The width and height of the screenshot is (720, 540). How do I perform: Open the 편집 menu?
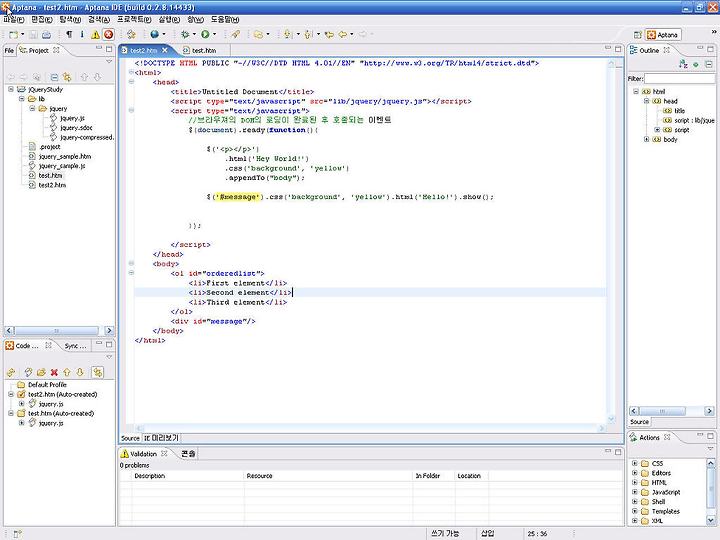click(41, 20)
